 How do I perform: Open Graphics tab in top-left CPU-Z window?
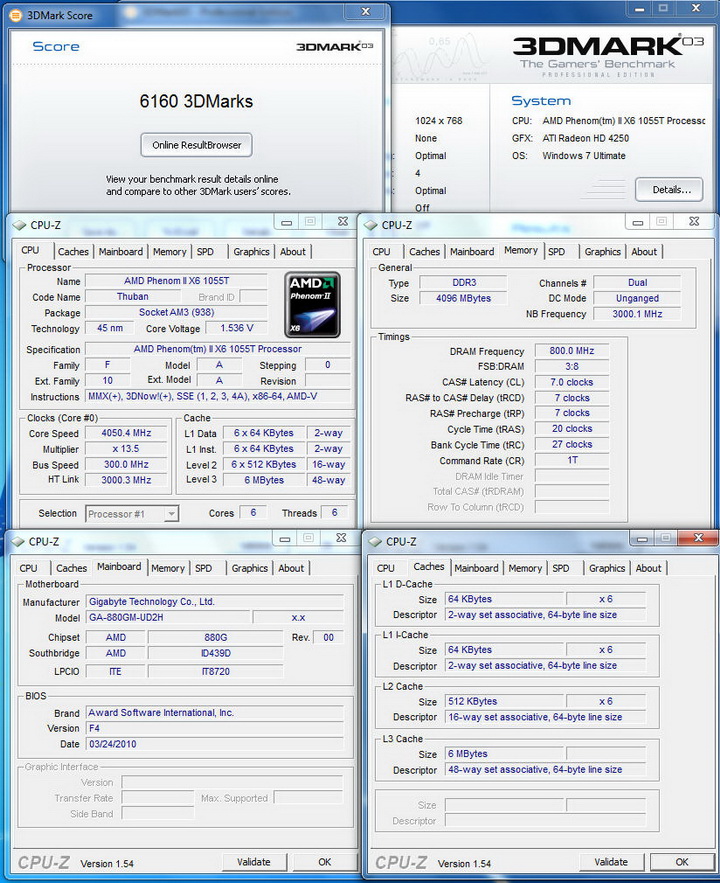252,252
